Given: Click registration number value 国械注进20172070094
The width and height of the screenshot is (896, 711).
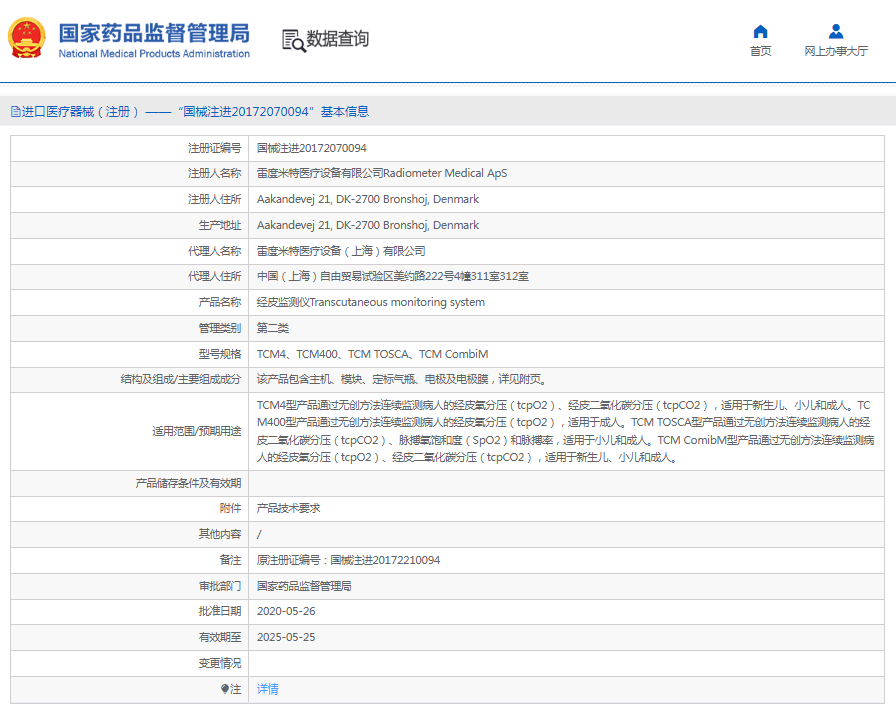Looking at the screenshot, I should click(311, 148).
